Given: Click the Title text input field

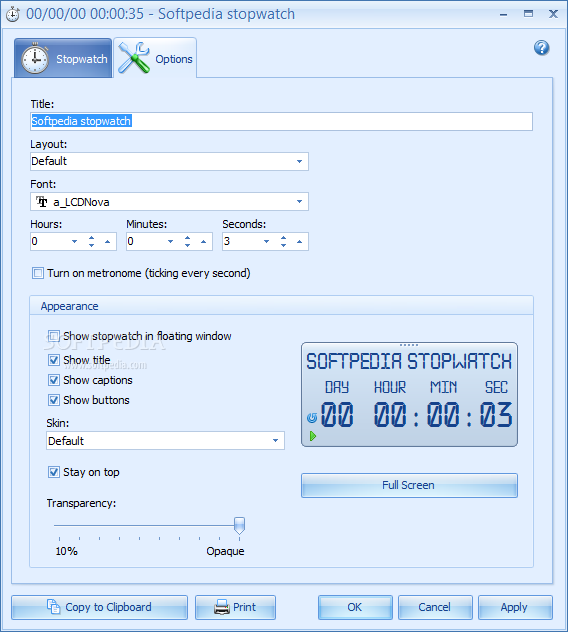Looking at the screenshot, I should tap(281, 121).
